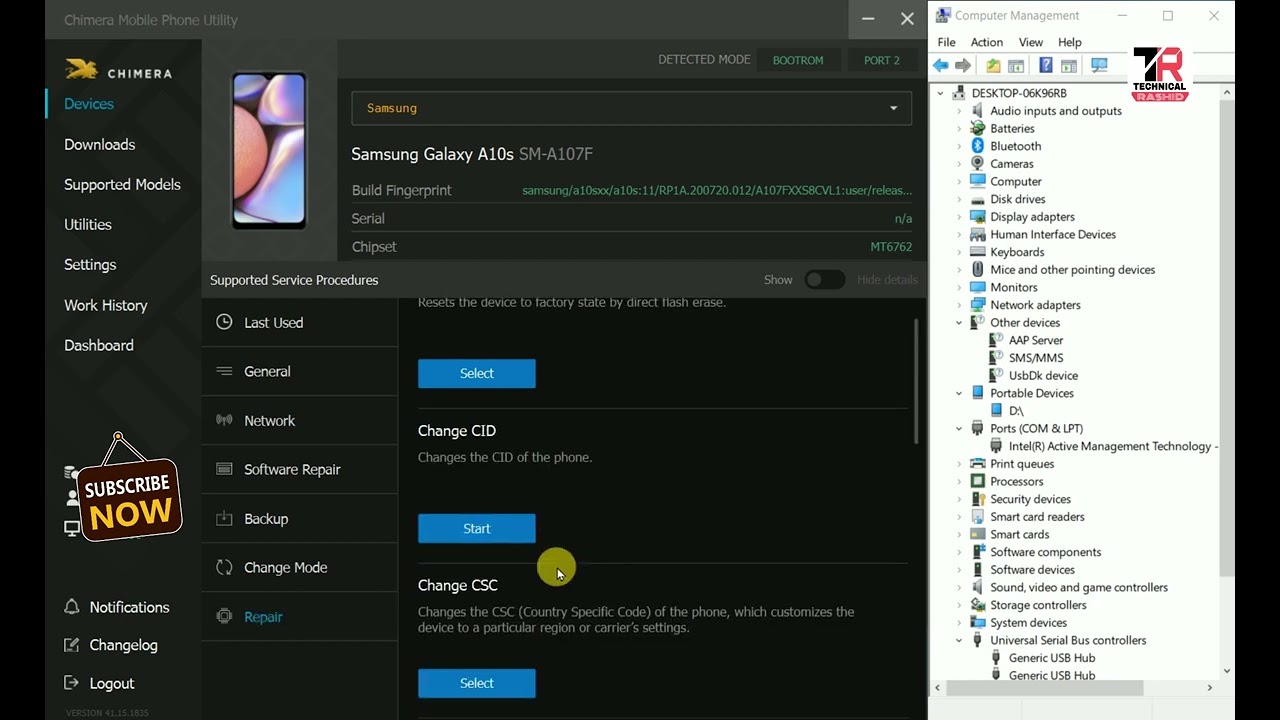This screenshot has height=720, width=1280.
Task: Click the AAP Server unknown device icon
Action: [x=996, y=340]
